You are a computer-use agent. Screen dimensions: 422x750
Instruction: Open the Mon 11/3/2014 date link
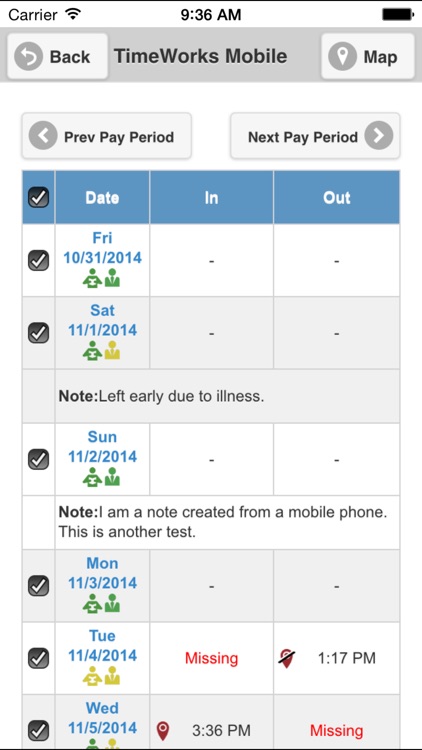pos(102,573)
